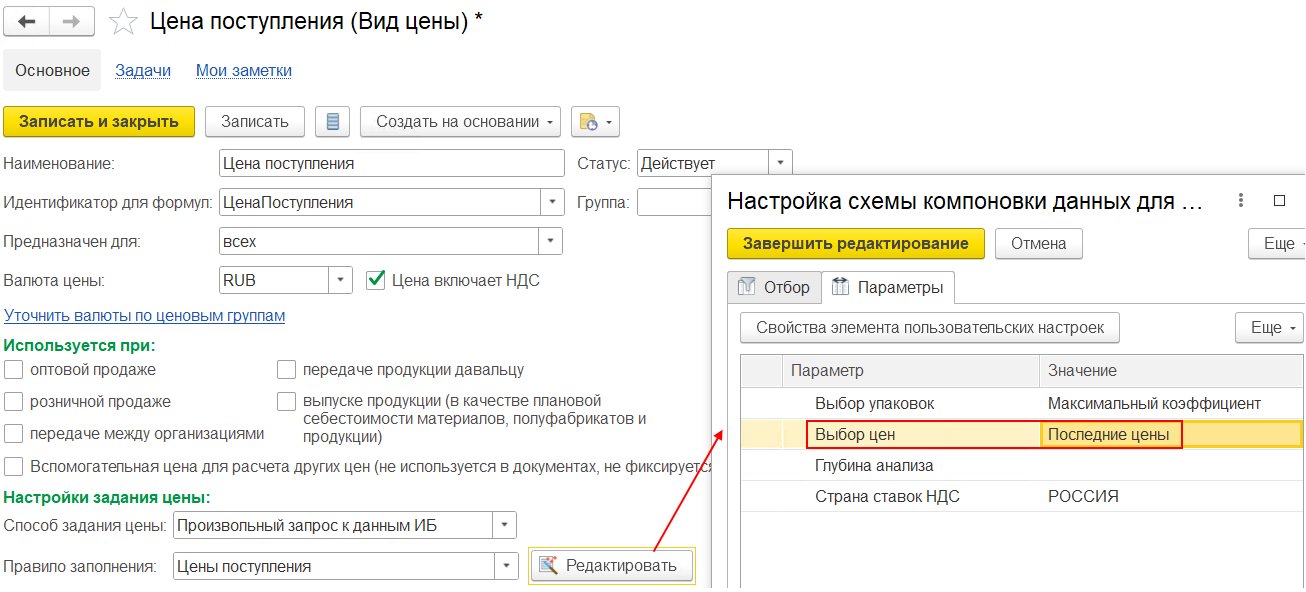Image resolution: width=1306 pixels, height=592 pixels.
Task: Uncheck the Цена включает НДС checkbox
Action: point(376,280)
